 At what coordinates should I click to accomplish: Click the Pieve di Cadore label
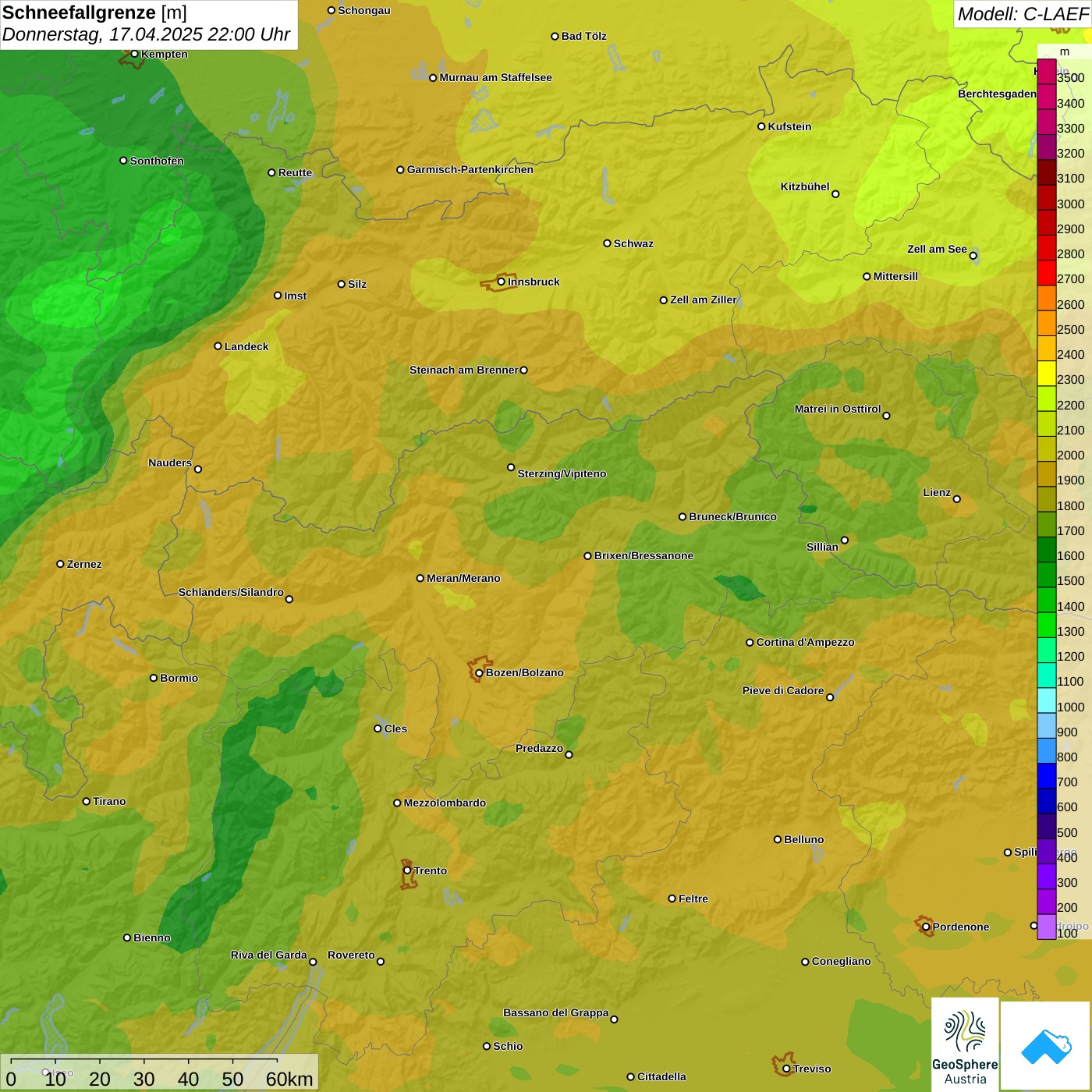[x=783, y=690]
